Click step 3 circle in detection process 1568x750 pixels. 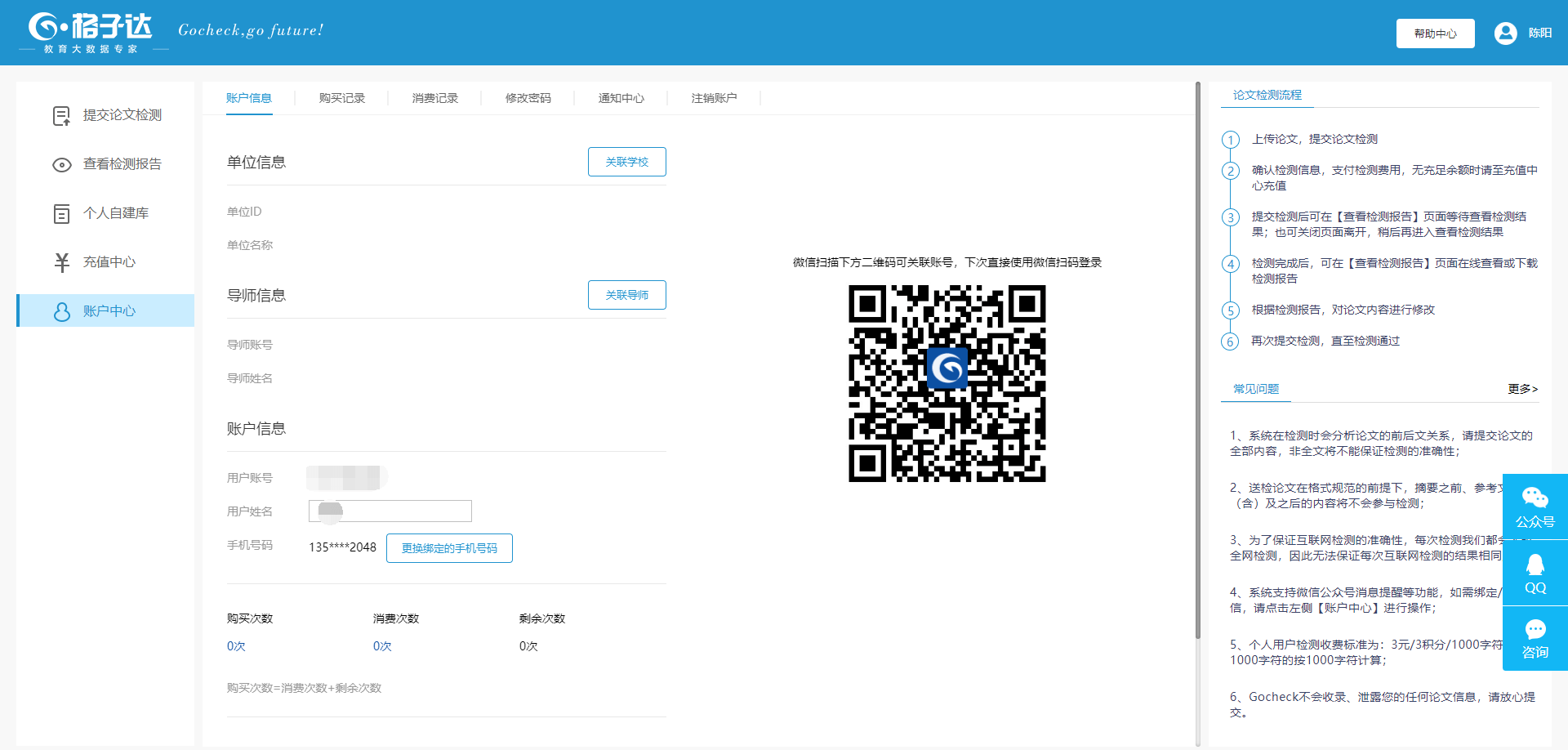point(1231,217)
